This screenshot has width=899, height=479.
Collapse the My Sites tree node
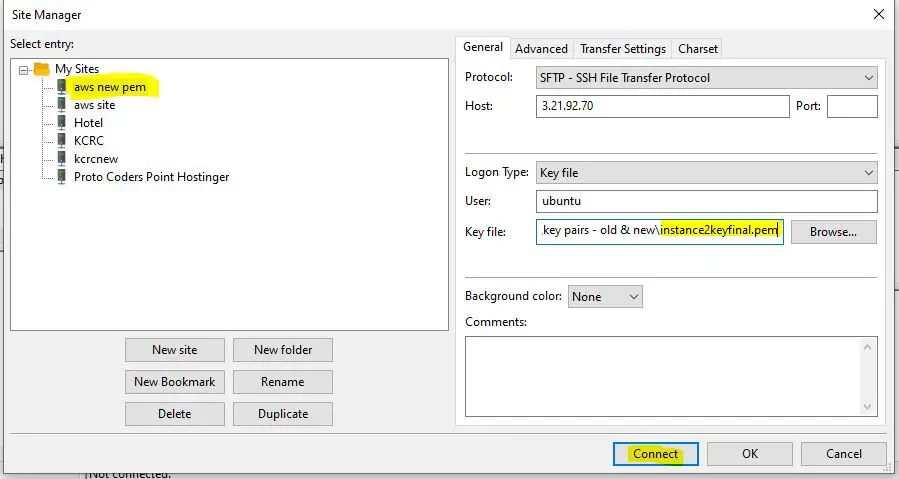click(24, 70)
